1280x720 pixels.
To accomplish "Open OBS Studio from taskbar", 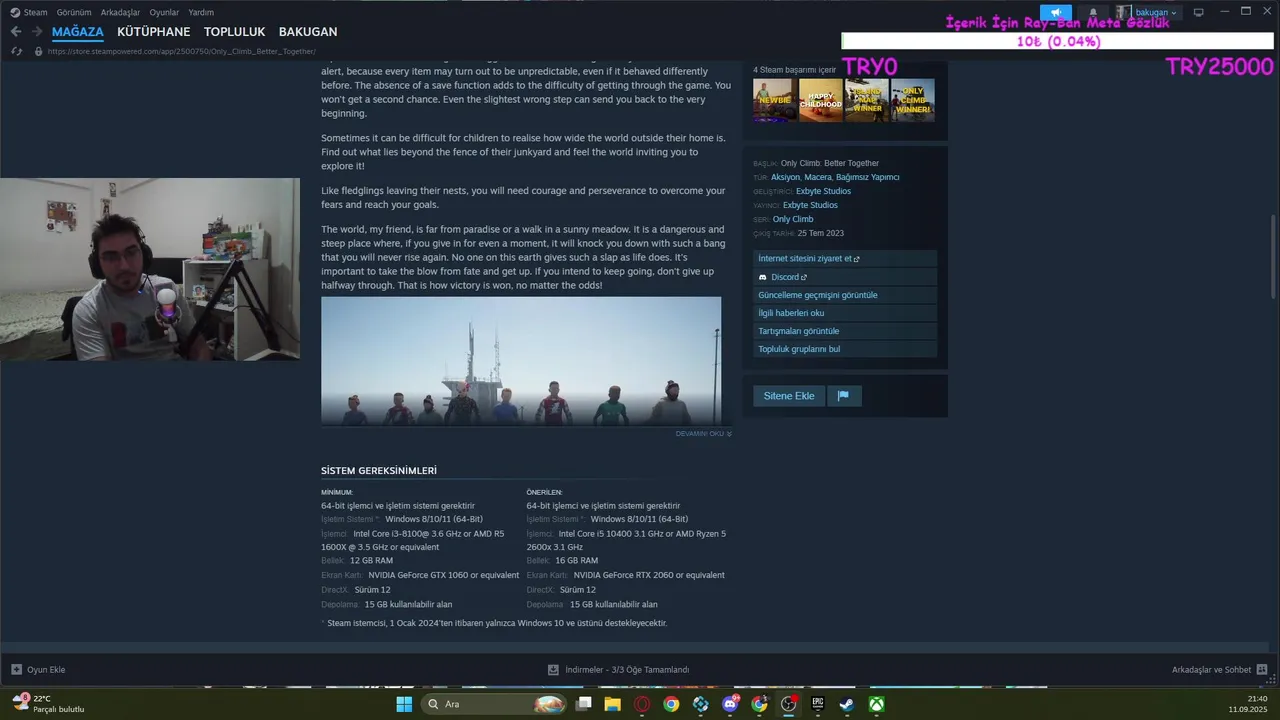I will (x=788, y=704).
